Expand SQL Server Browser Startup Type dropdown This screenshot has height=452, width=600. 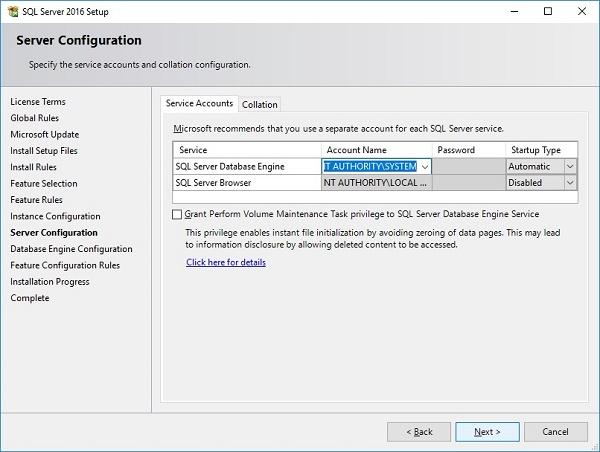pyautogui.click(x=570, y=183)
